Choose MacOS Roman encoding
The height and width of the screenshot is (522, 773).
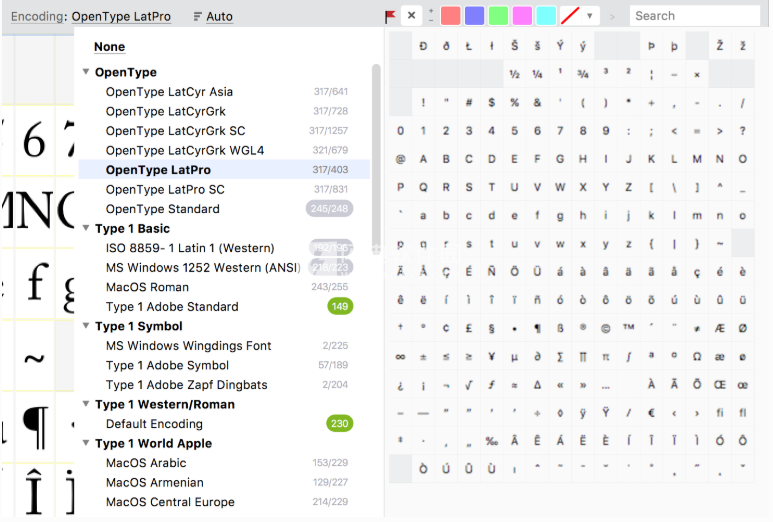coord(224,287)
